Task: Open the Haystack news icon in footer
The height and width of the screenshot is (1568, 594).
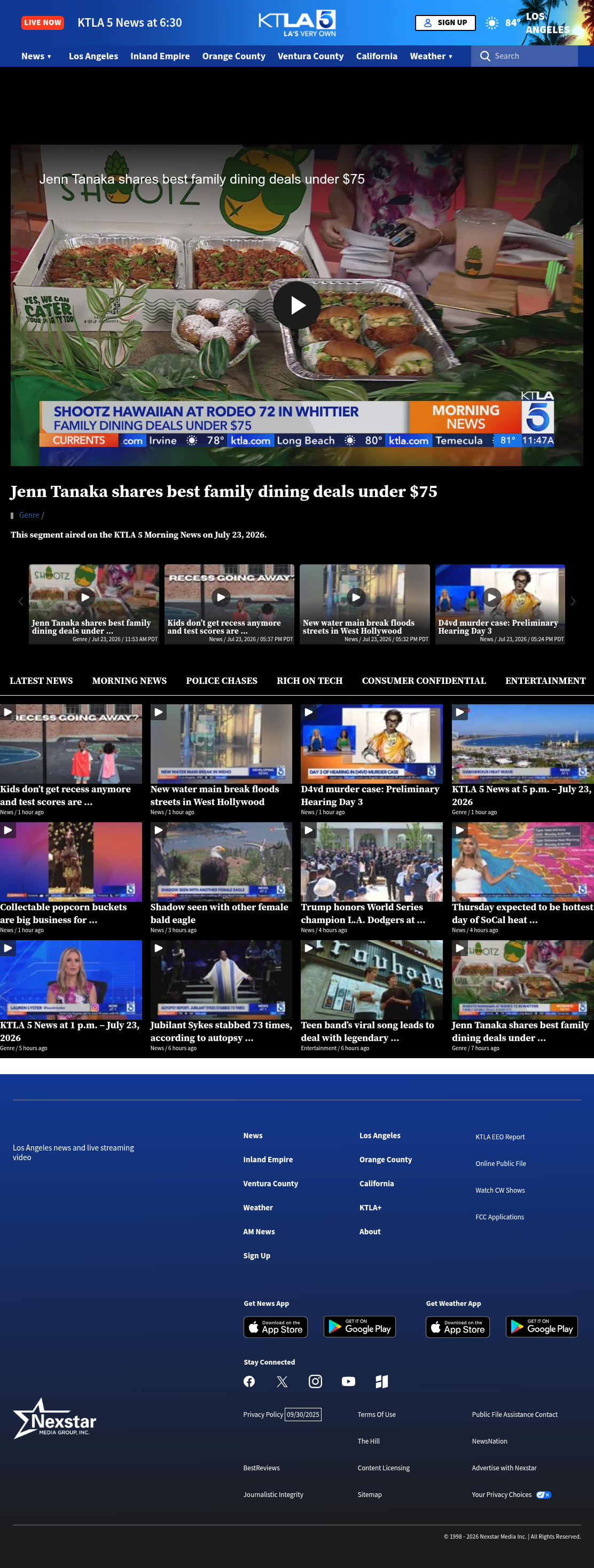Action: [x=381, y=1381]
